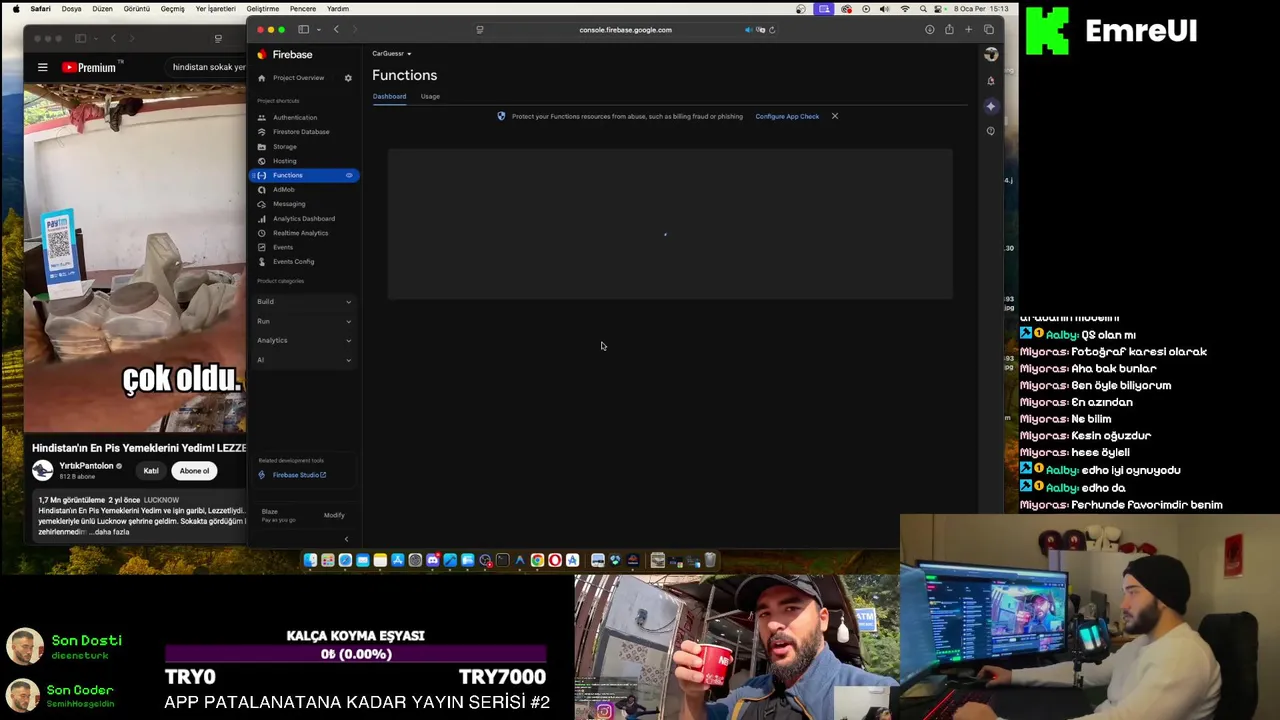The height and width of the screenshot is (720, 1280).
Task: Open the Yer İşaretleri menu
Action: 215,9
